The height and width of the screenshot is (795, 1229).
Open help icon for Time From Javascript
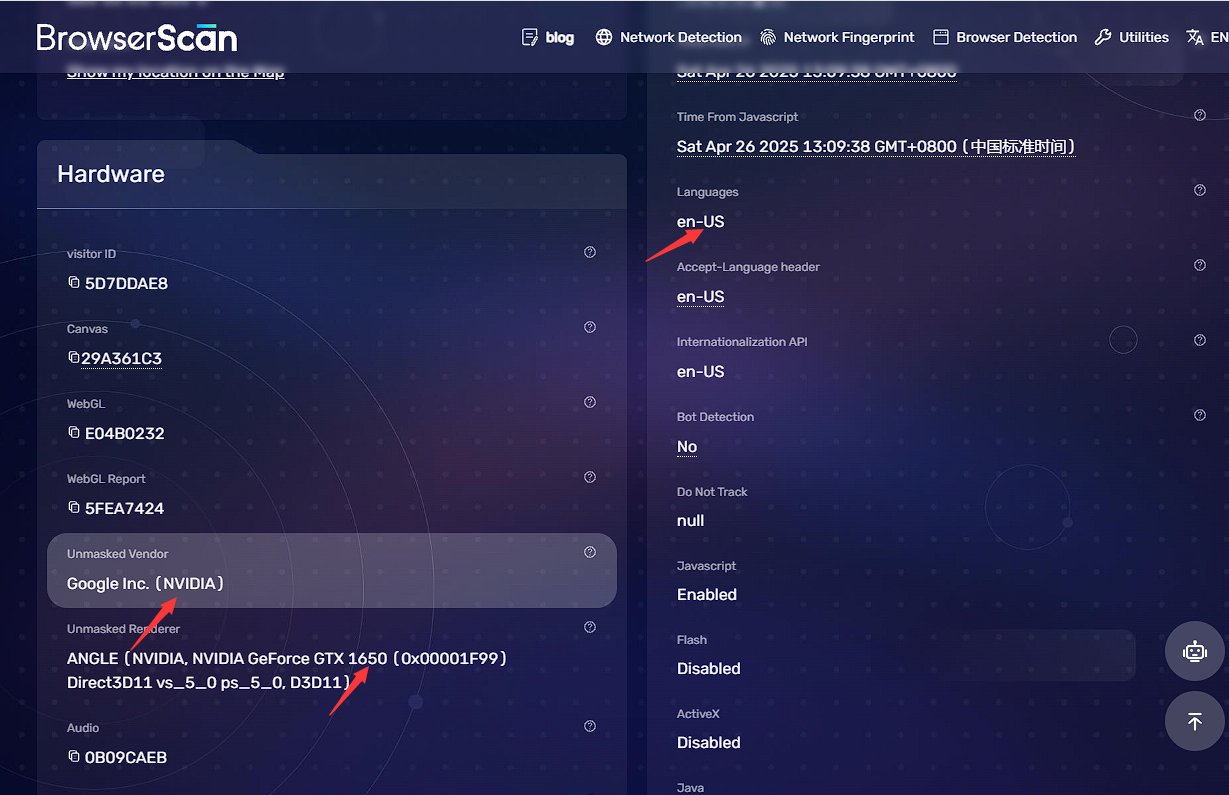tap(1200, 115)
